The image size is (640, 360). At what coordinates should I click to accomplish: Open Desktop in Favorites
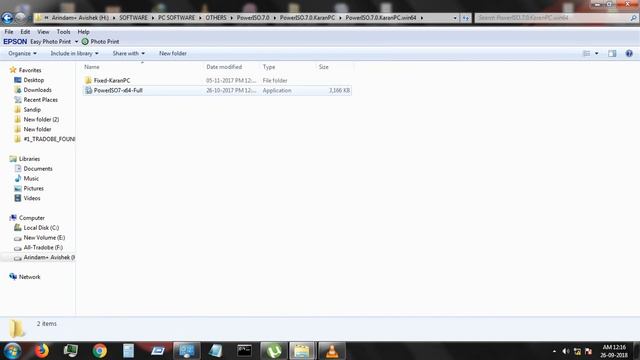33,80
